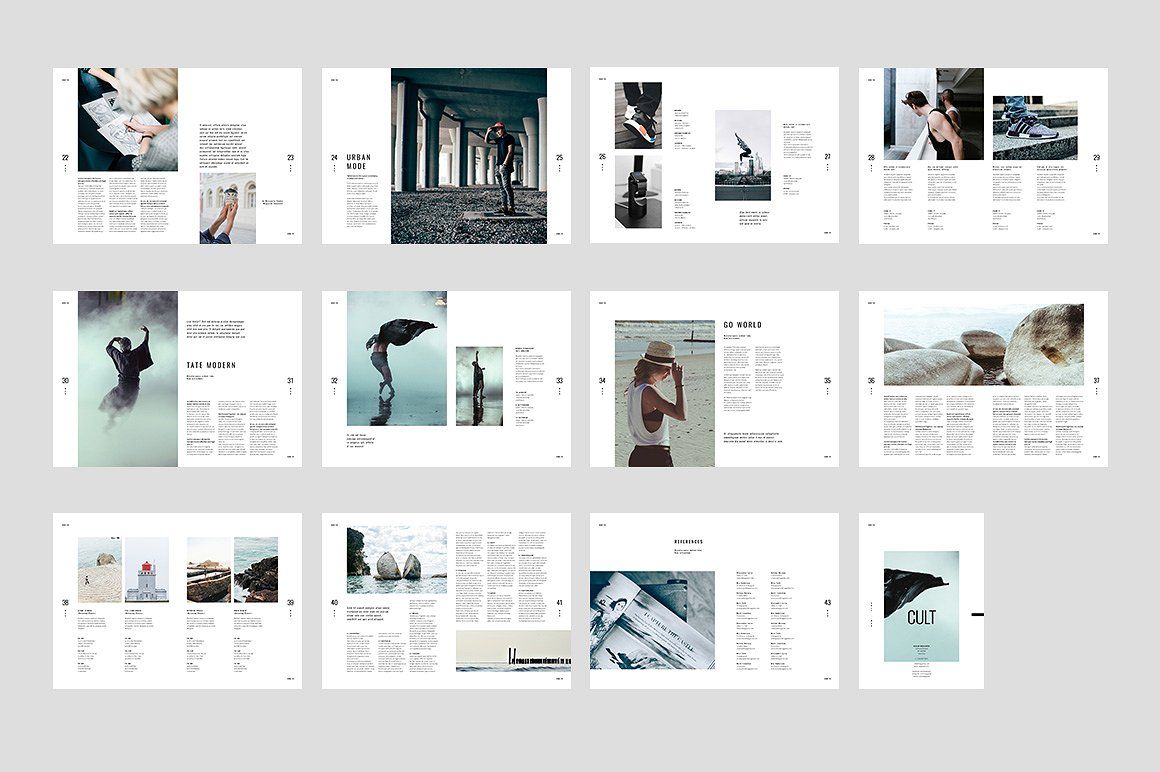This screenshot has height=772, width=1160.
Task: Select the open magazine photo
Action: click(x=652, y=620)
